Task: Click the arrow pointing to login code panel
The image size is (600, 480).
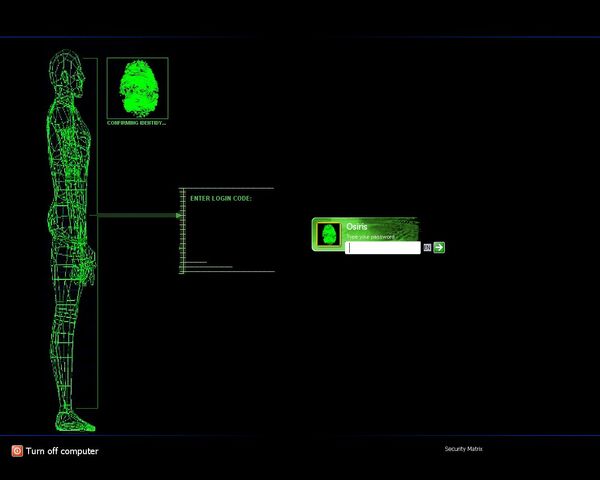Action: coord(140,216)
